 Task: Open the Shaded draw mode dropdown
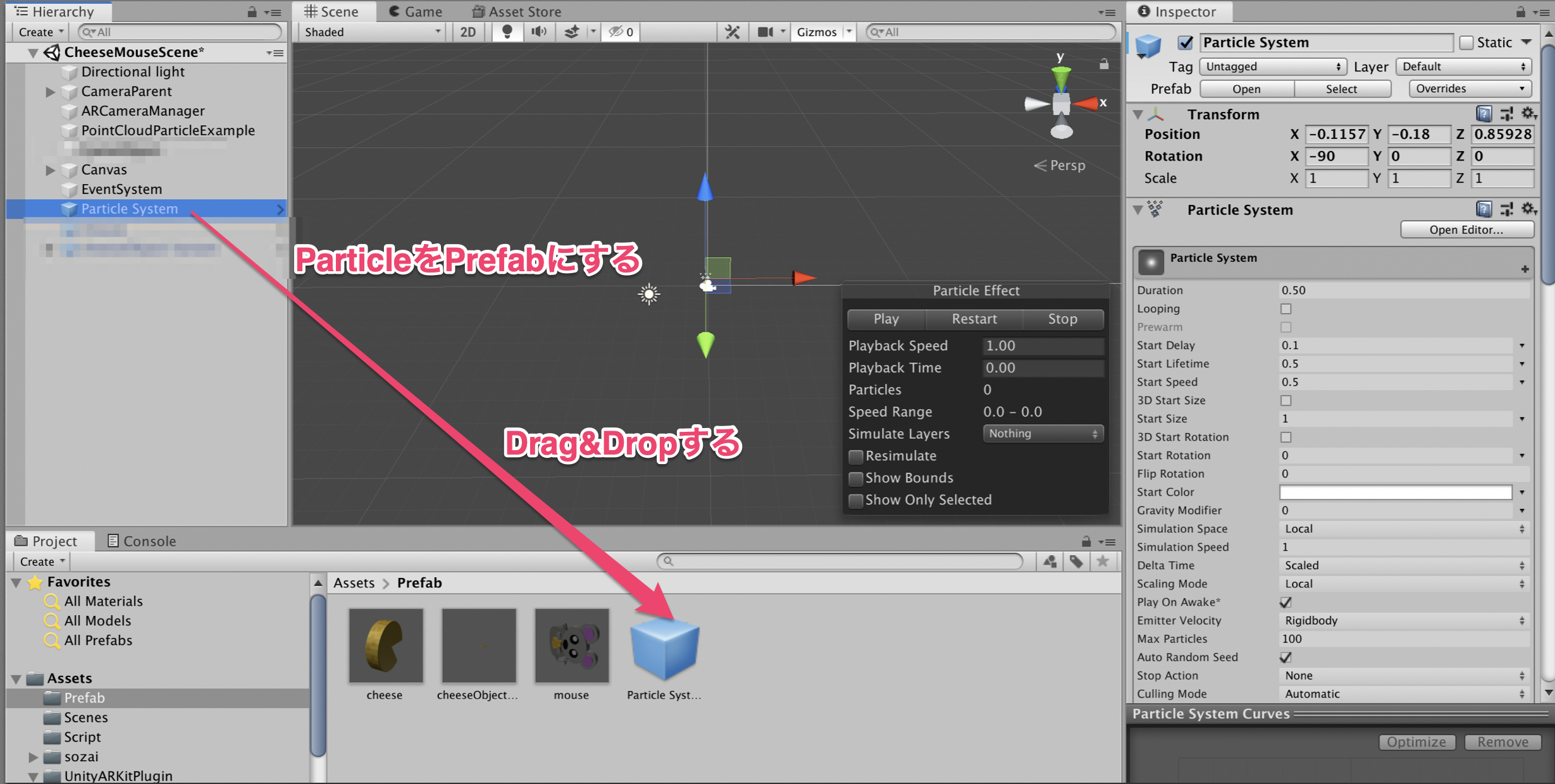tap(372, 32)
